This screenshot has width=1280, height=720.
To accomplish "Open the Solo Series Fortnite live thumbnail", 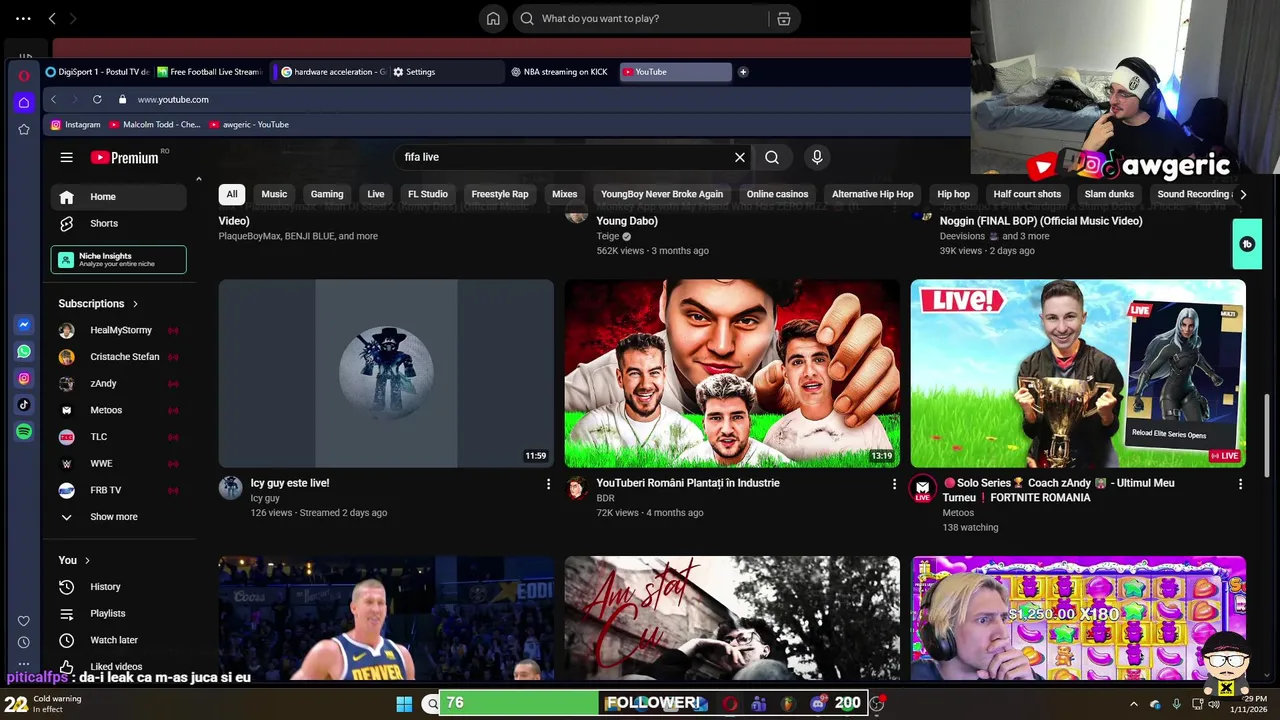I will 1078,373.
